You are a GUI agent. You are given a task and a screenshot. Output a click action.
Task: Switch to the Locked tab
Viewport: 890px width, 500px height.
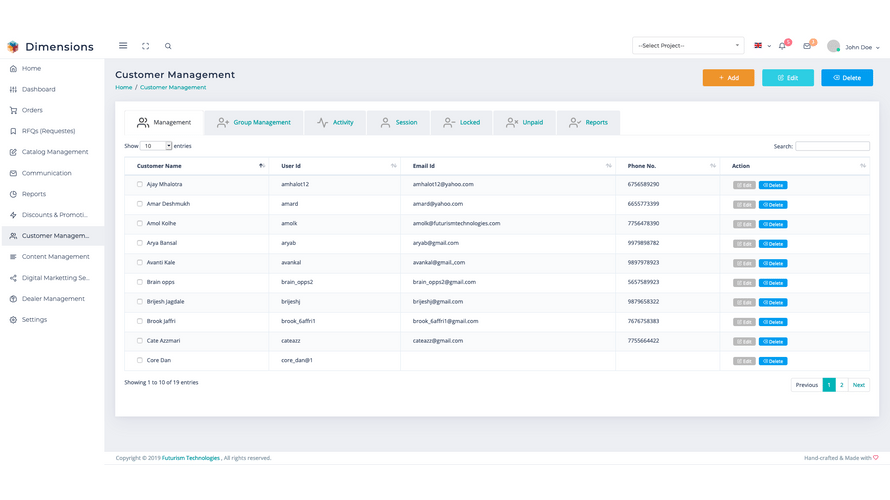coord(461,123)
